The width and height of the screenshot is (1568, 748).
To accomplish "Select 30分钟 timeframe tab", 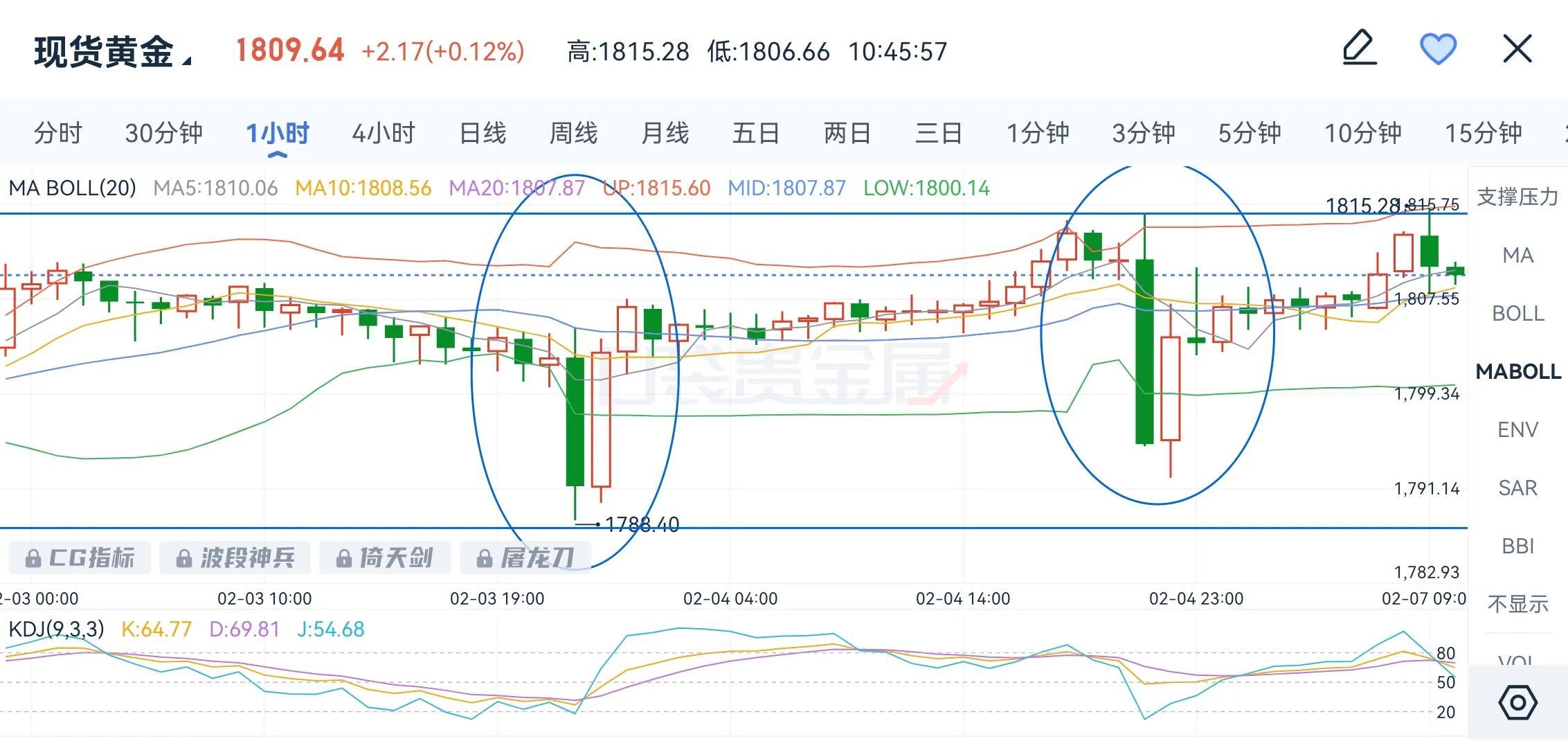I will 163,133.
